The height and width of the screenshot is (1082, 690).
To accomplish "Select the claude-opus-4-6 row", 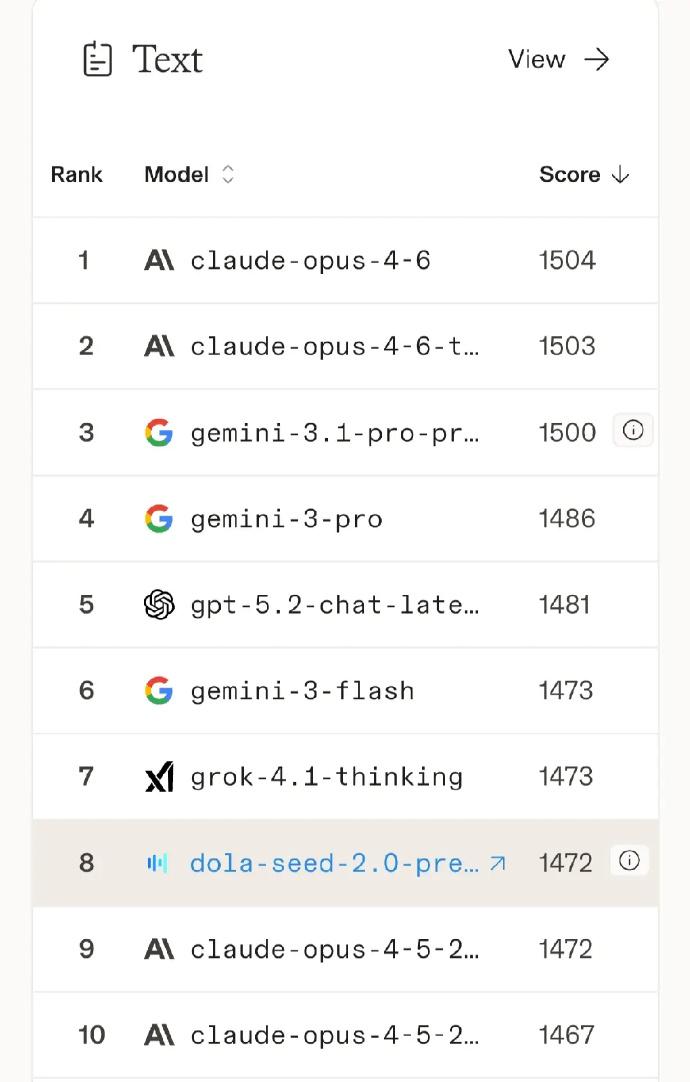I will coord(310,261).
